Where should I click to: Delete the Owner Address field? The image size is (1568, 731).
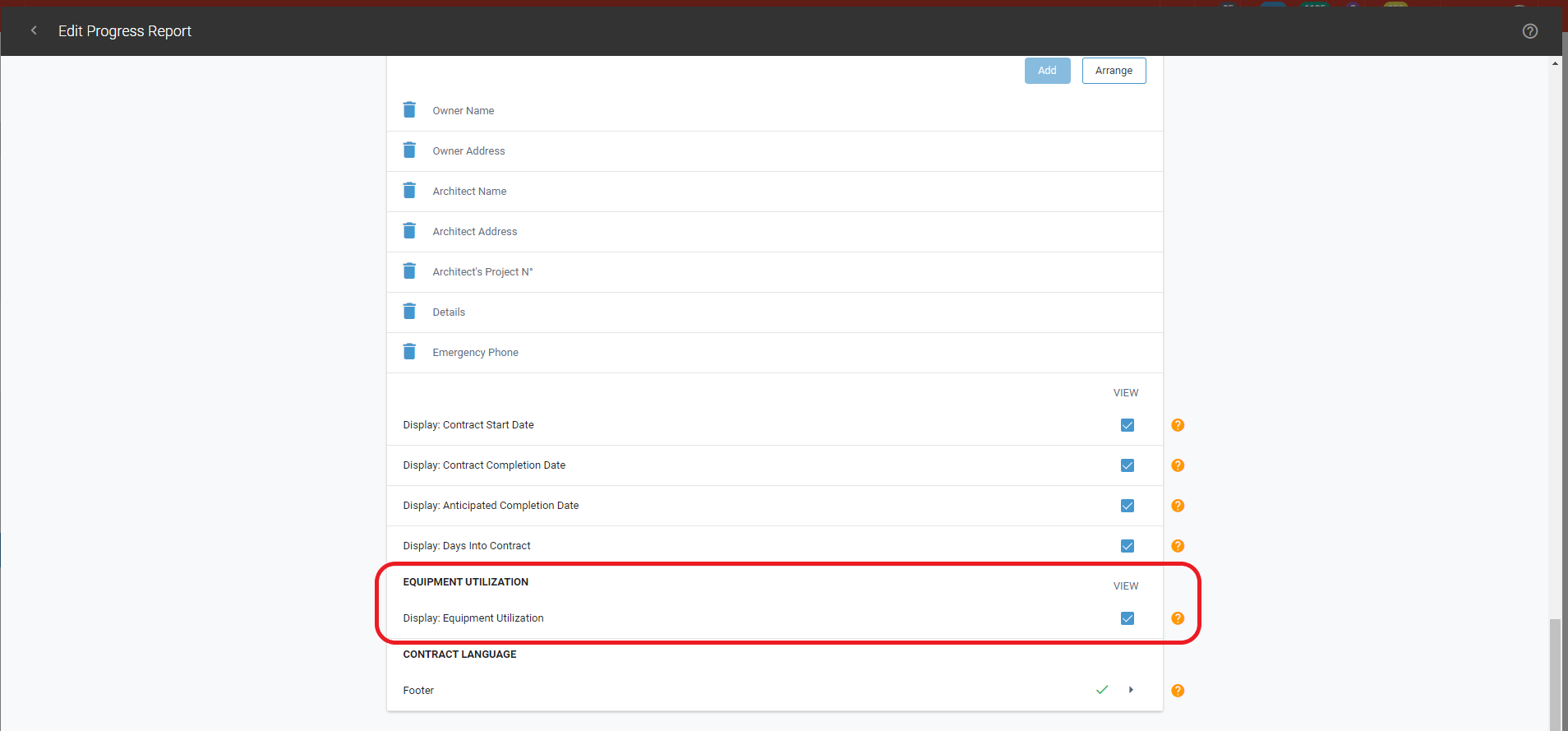click(409, 150)
